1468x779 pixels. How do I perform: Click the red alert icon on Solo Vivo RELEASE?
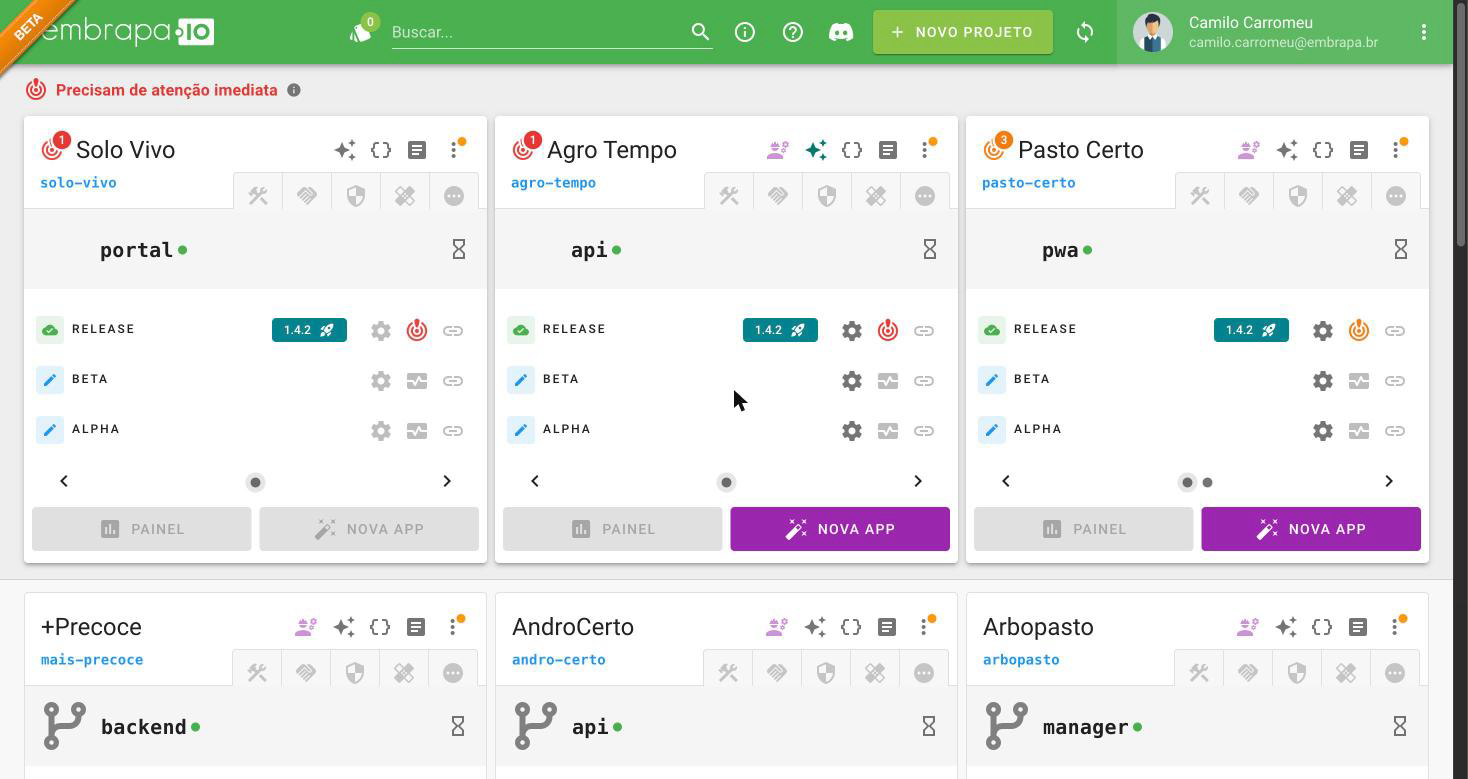(417, 330)
